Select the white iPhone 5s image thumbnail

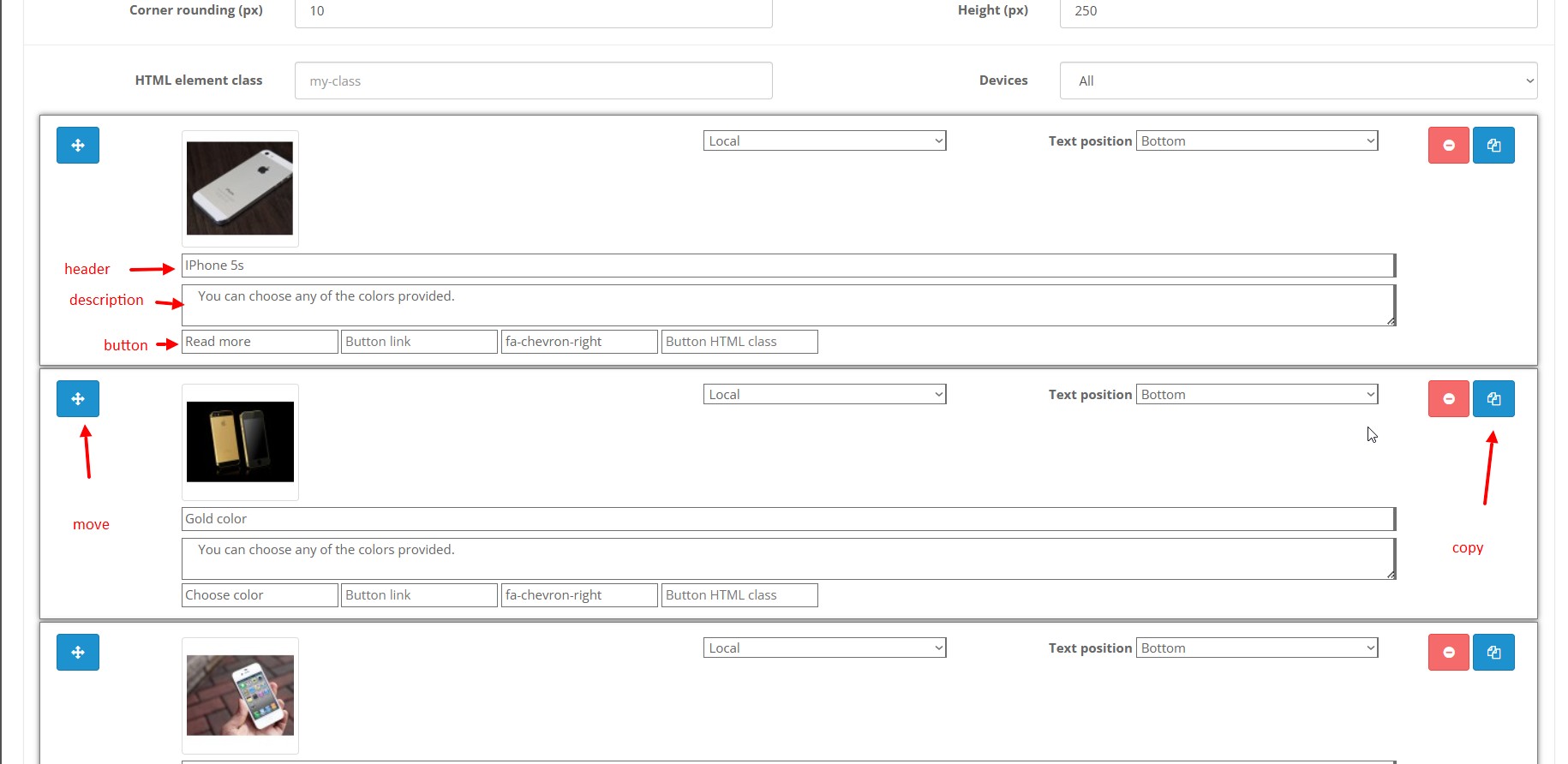(240, 188)
